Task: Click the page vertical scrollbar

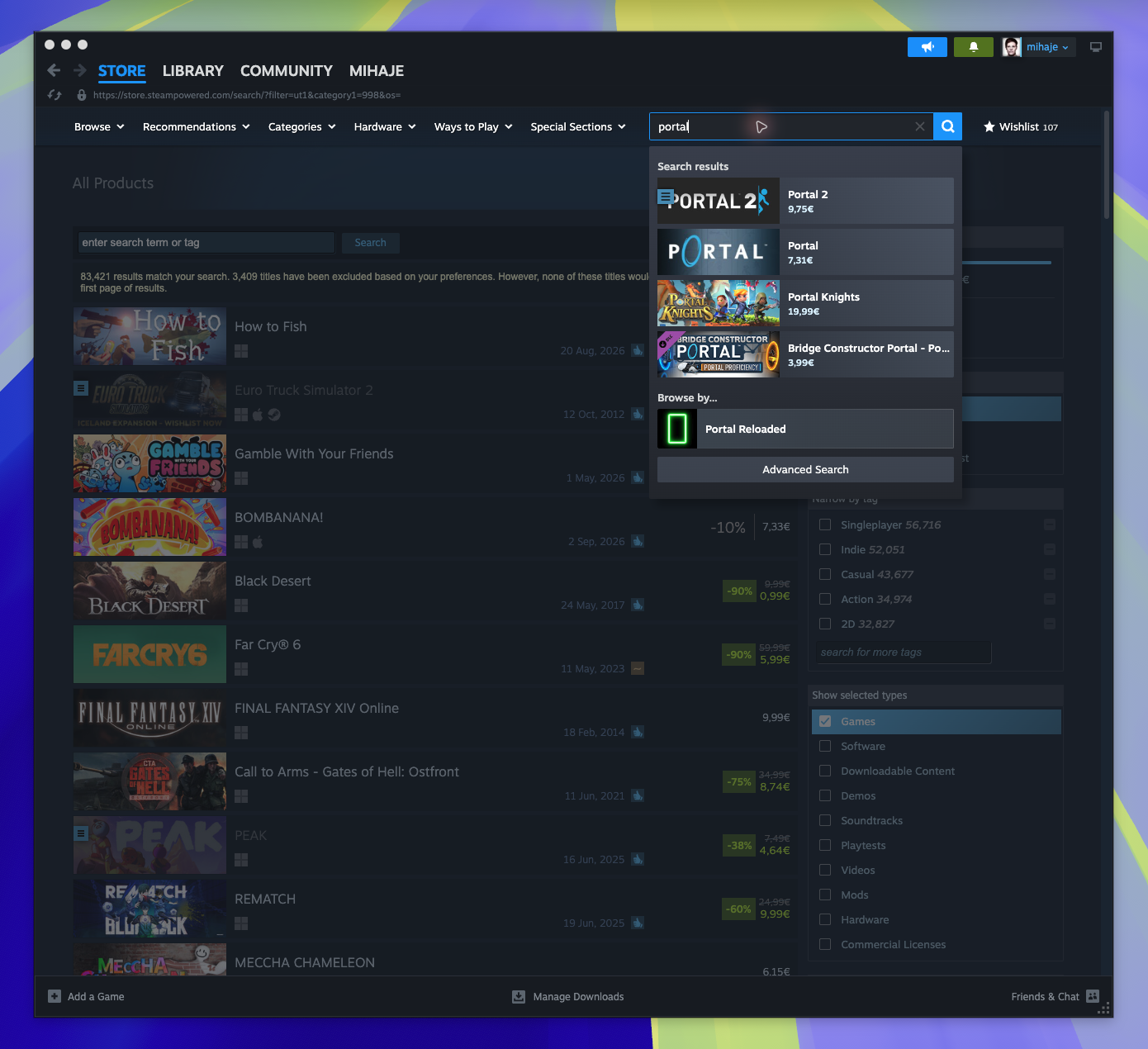Action: (x=1107, y=165)
